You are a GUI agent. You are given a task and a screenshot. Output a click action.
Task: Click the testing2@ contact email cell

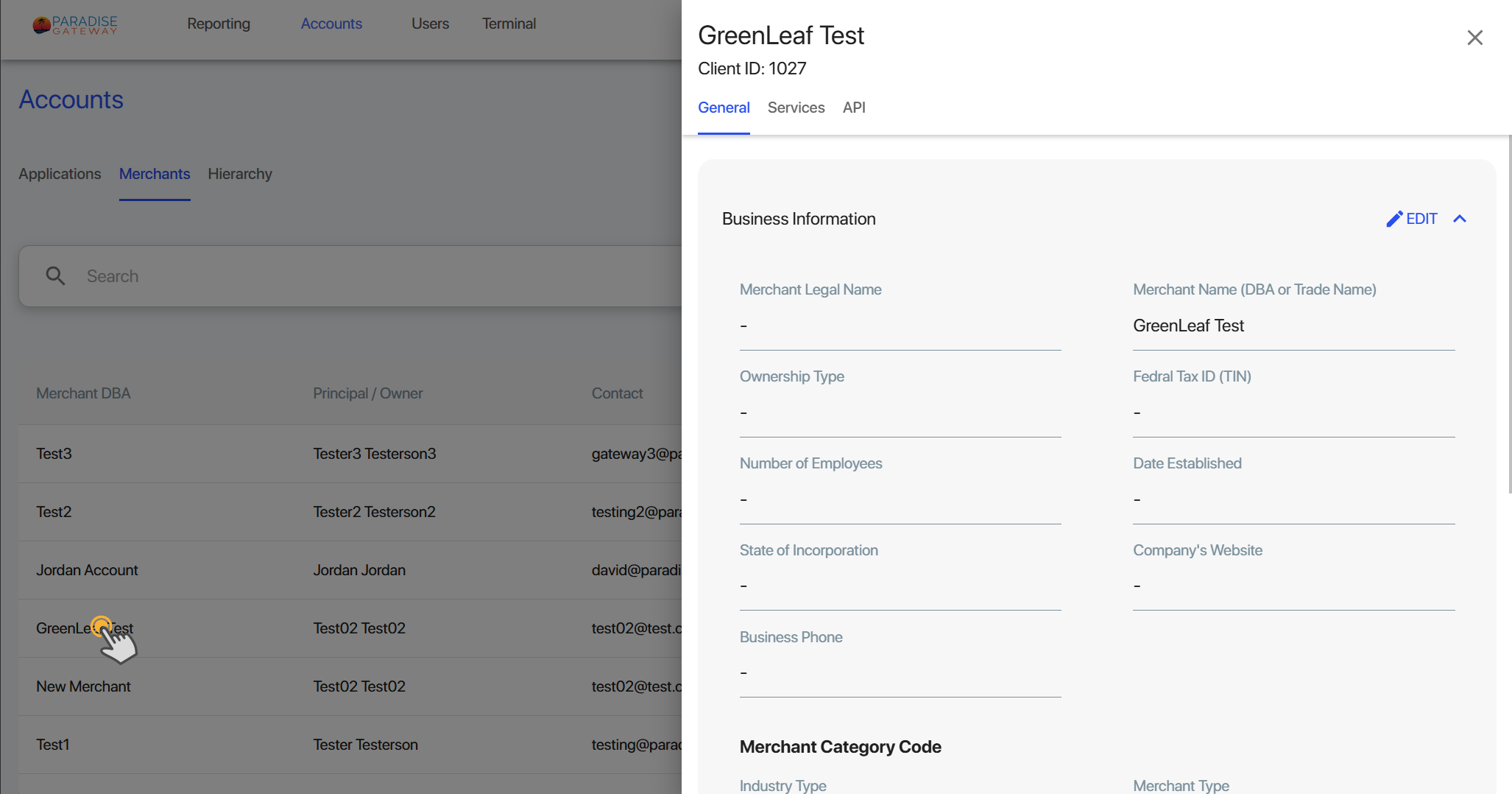pyautogui.click(x=637, y=512)
